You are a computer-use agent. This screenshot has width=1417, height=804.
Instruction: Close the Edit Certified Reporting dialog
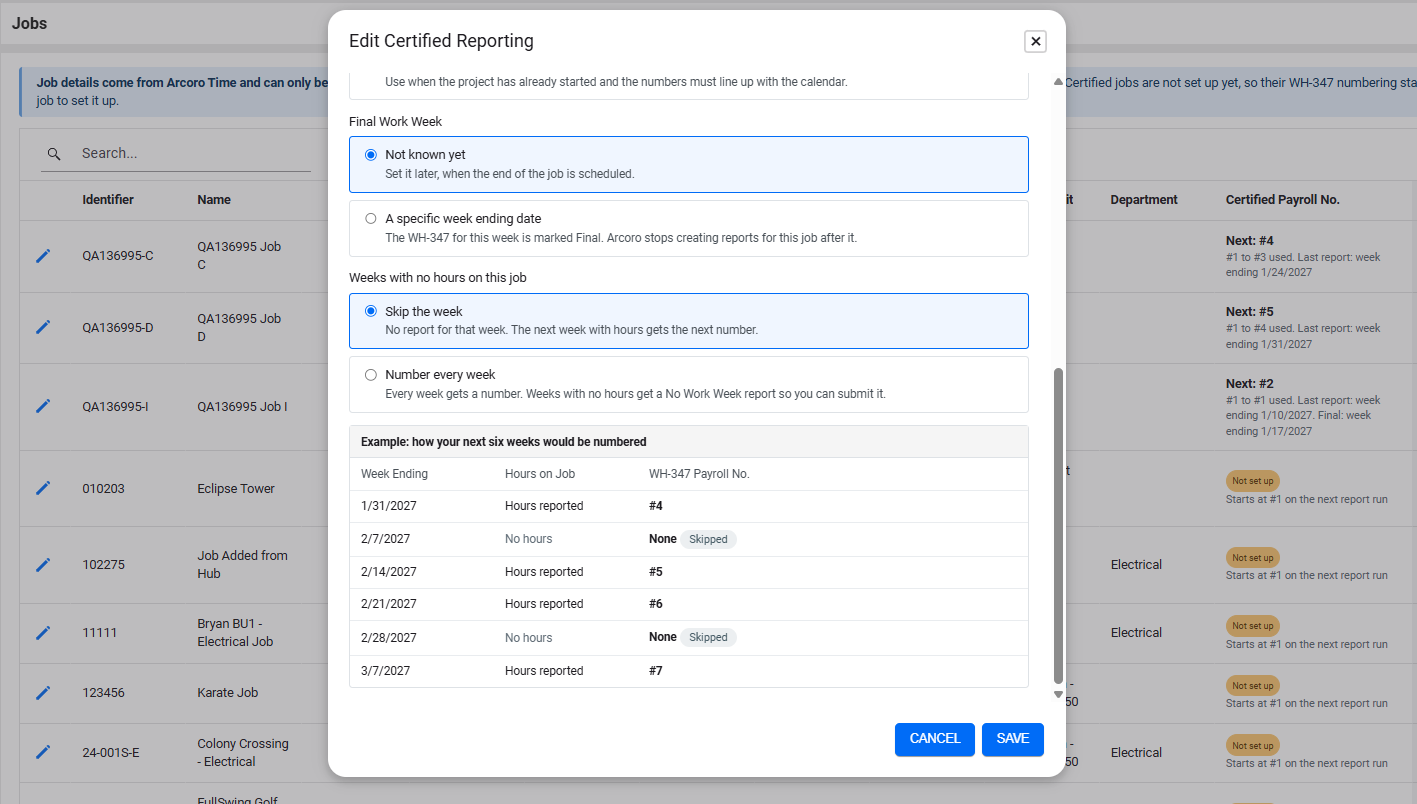coord(1036,41)
